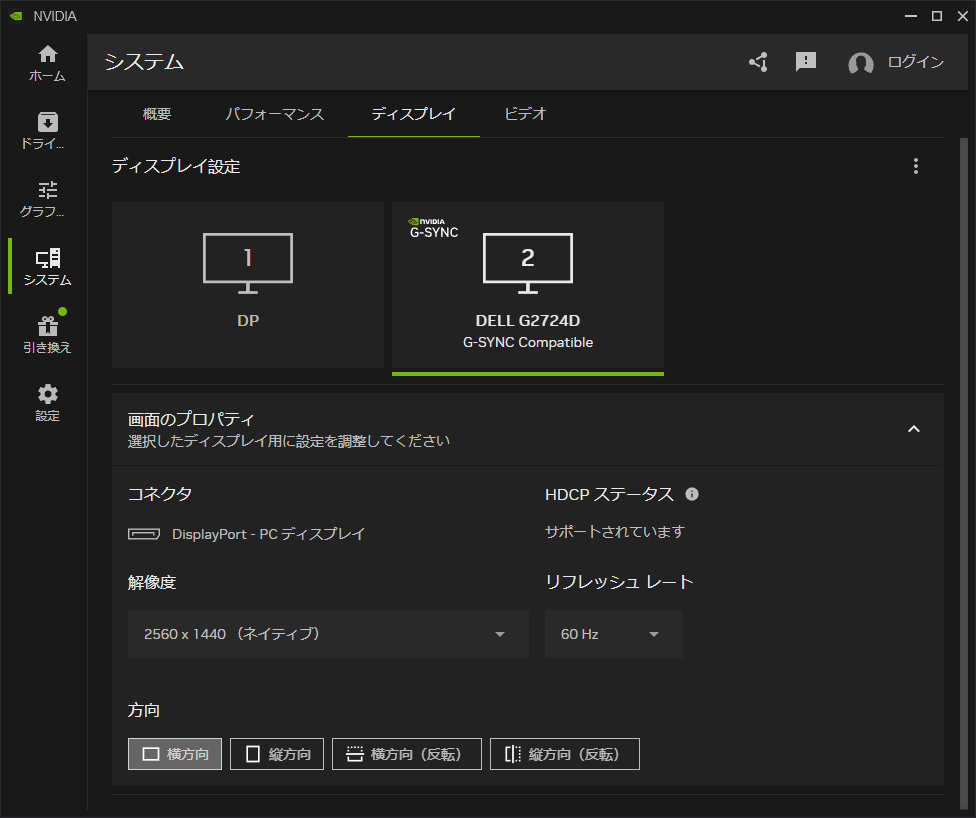976x818 pixels.
Task: Click the NVIDIA logo in the title bar
Action: pos(16,16)
